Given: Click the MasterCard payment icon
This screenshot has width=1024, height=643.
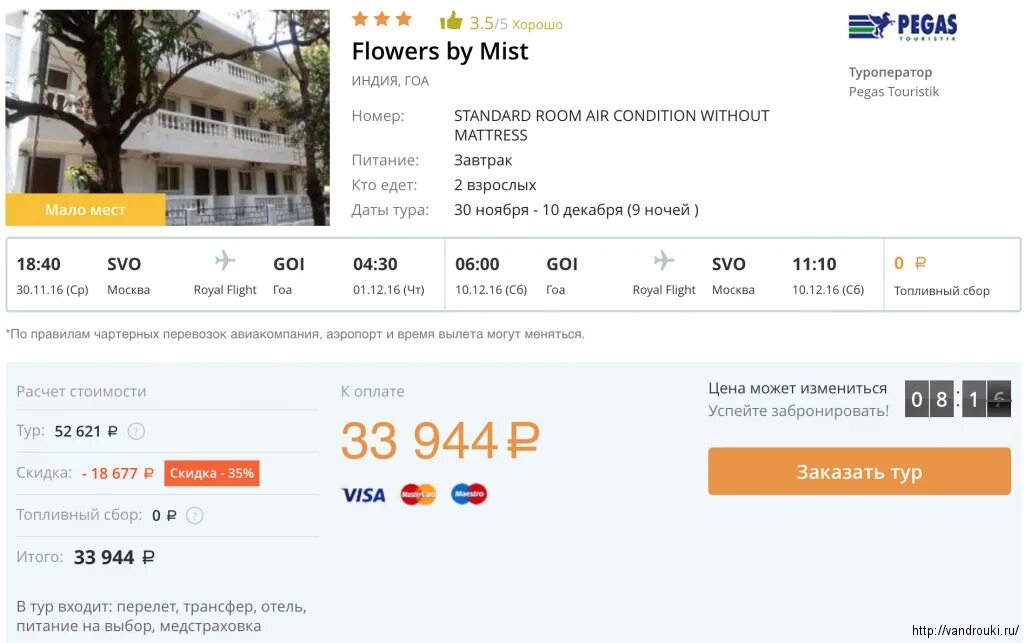Looking at the screenshot, I should point(418,494).
